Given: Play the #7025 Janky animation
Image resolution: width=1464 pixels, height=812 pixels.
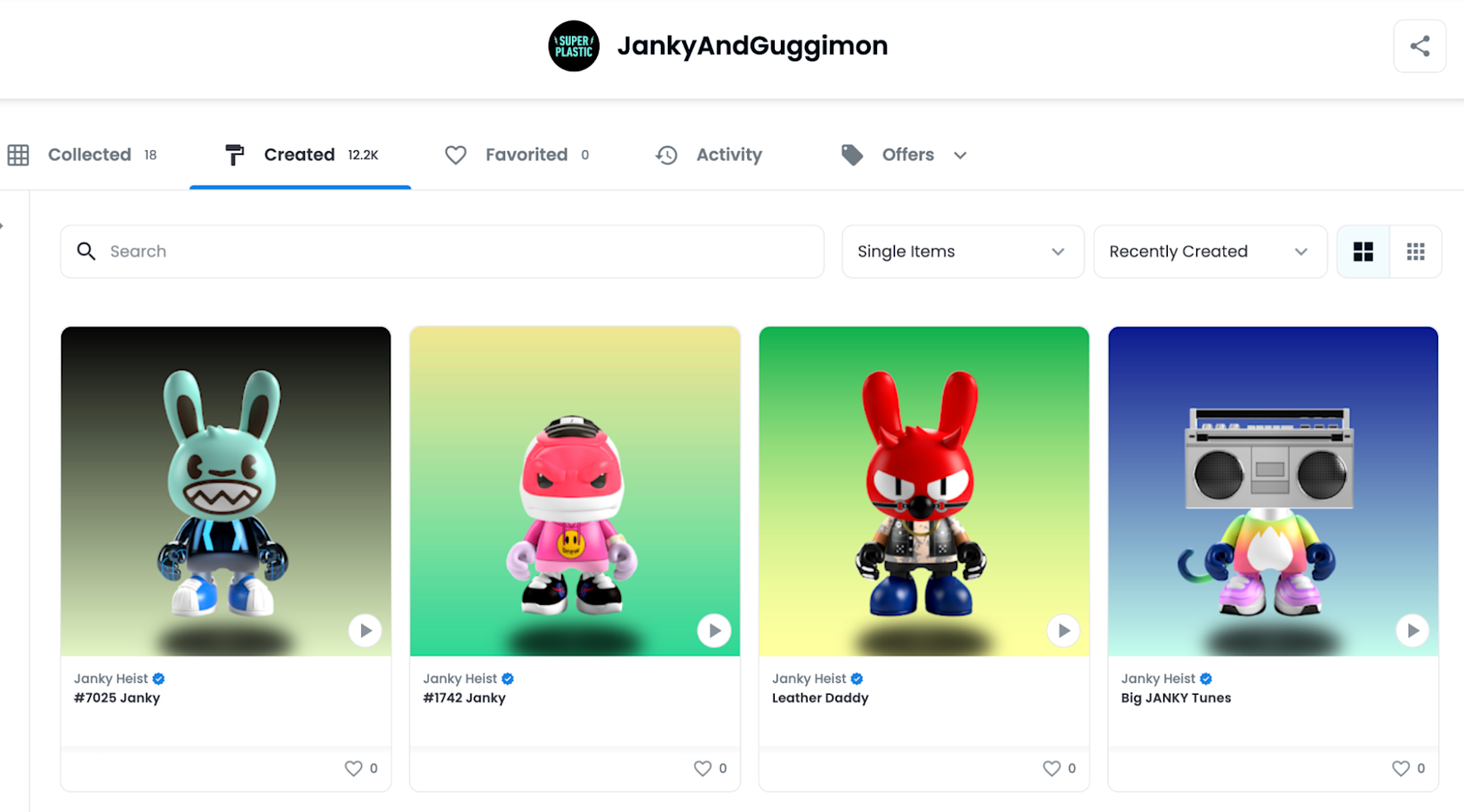Looking at the screenshot, I should (365, 631).
